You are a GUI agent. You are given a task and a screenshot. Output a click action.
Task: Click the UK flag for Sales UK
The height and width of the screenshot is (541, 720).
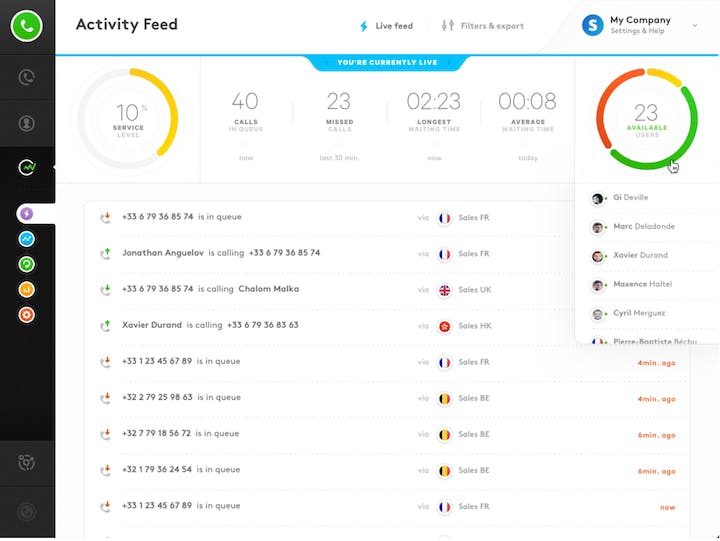444,290
